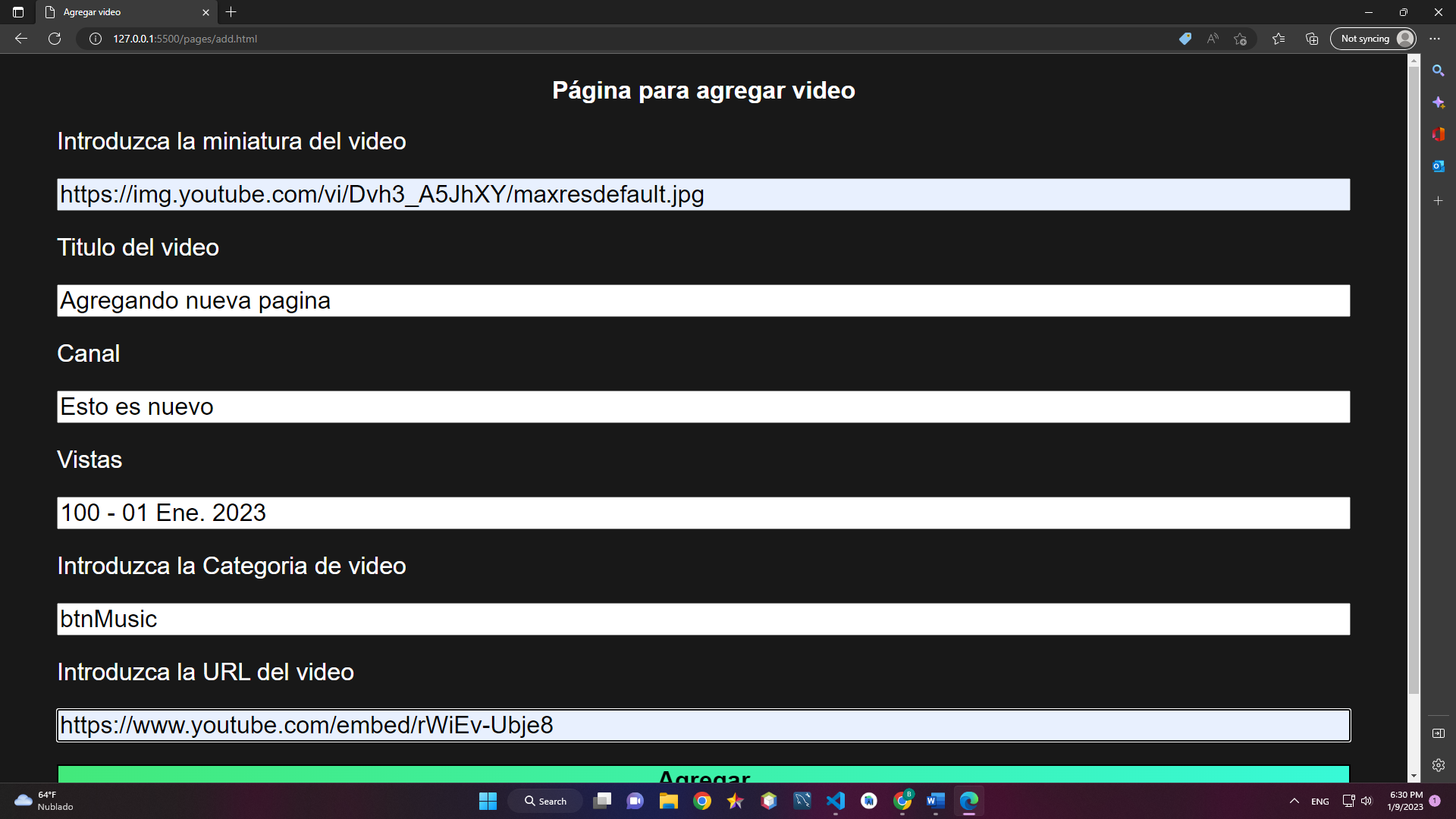Open search in the Edge sidebar
Viewport: 1456px width, 819px height.
click(1439, 71)
